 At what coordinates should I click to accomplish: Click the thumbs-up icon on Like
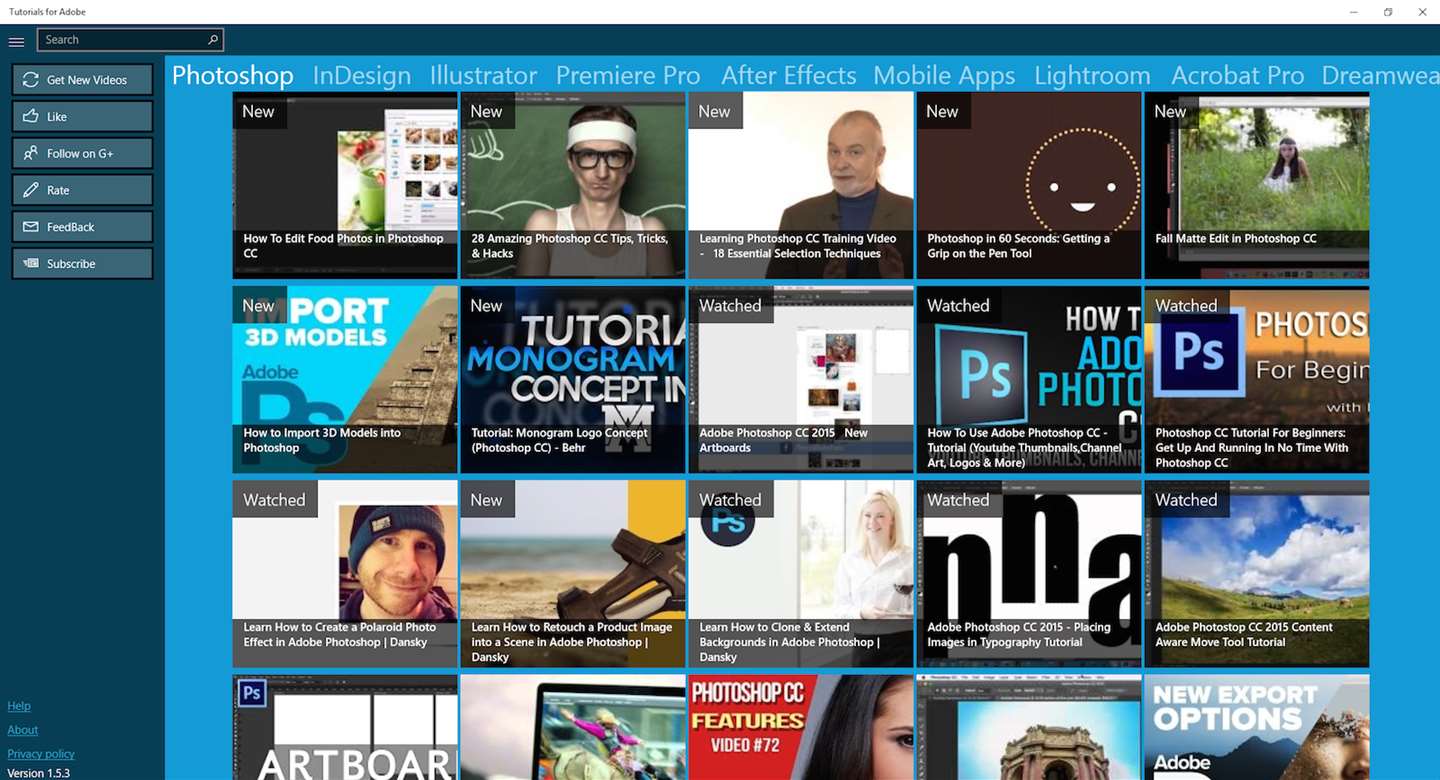pyautogui.click(x=30, y=117)
